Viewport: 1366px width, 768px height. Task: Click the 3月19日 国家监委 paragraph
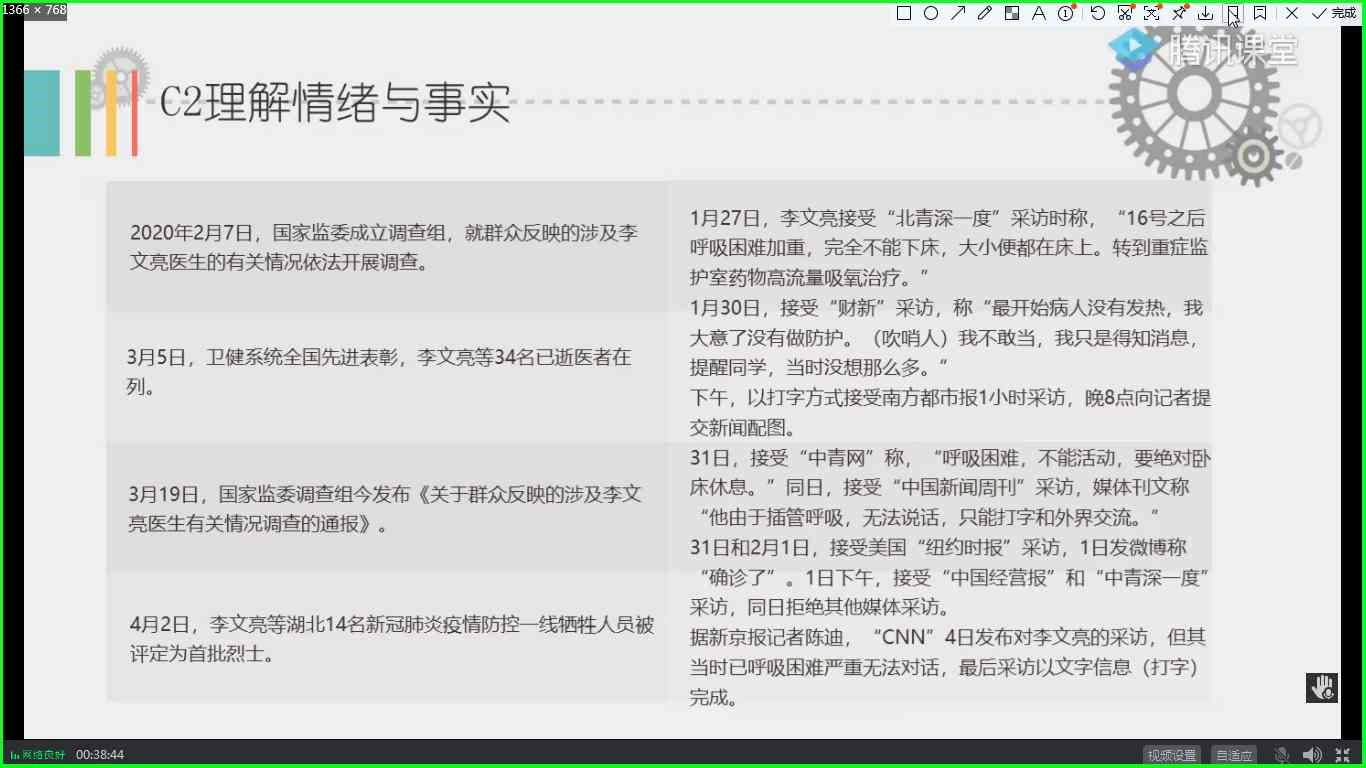(385, 508)
